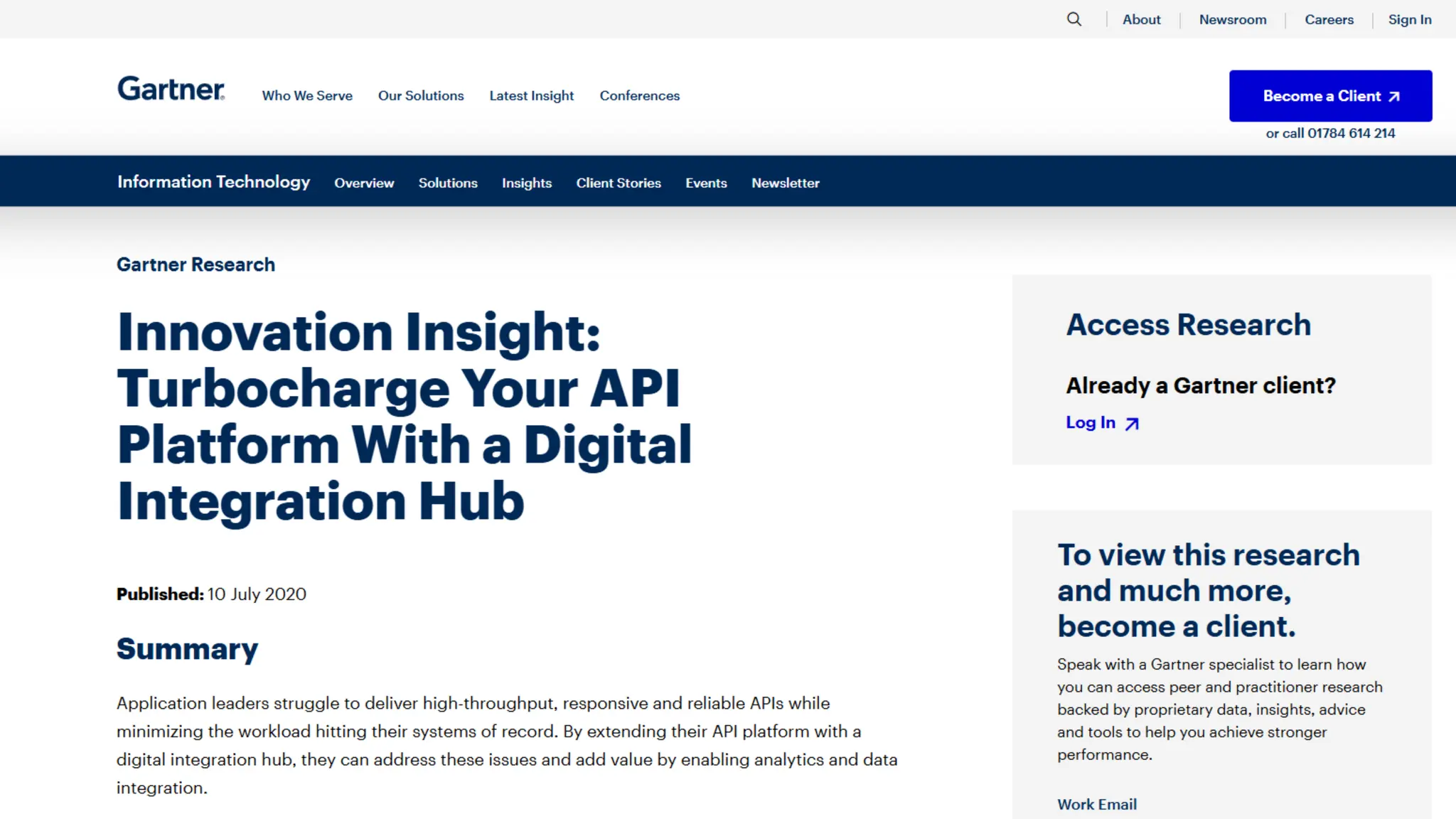Switch to Solutions tab

[x=448, y=183]
